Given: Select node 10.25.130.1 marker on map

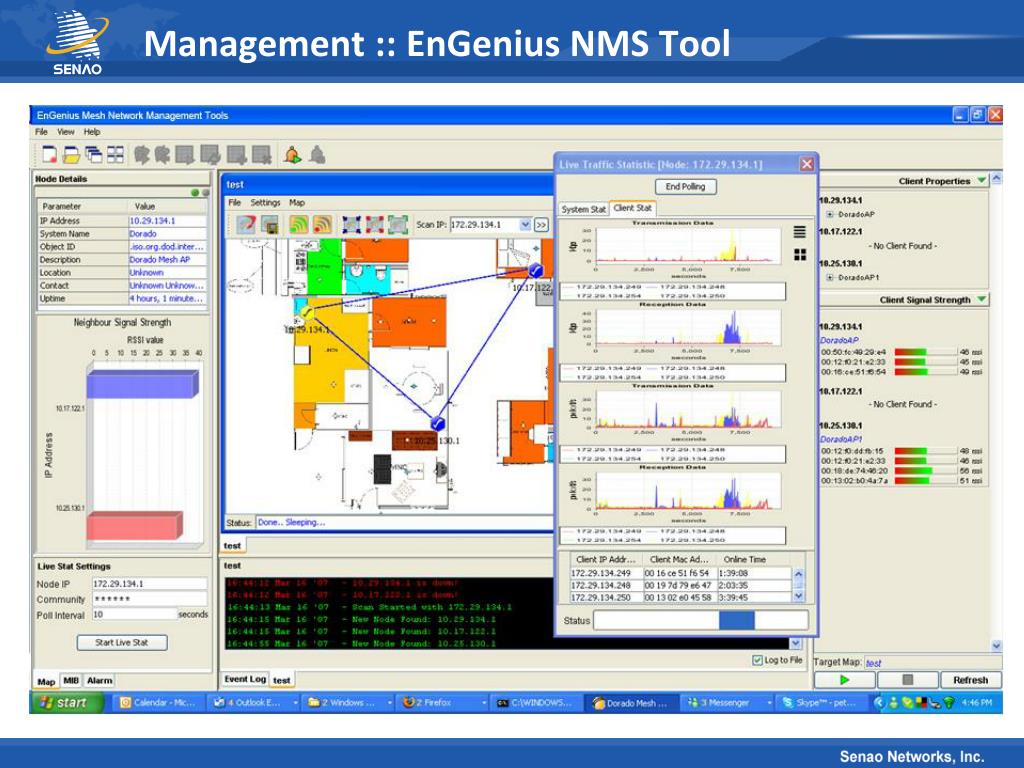Looking at the screenshot, I should click(438, 424).
